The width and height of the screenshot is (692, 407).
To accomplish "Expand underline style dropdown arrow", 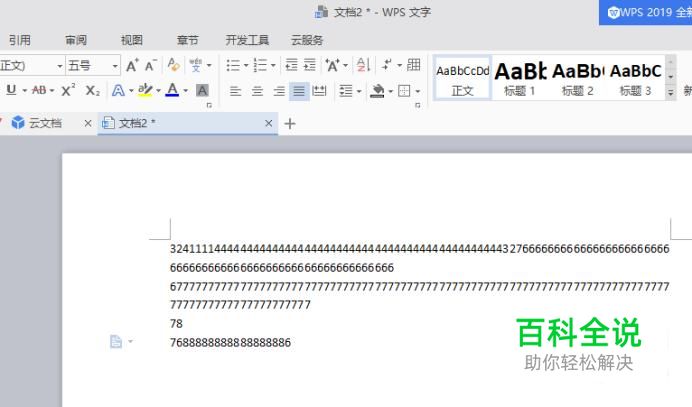I will [x=24, y=91].
